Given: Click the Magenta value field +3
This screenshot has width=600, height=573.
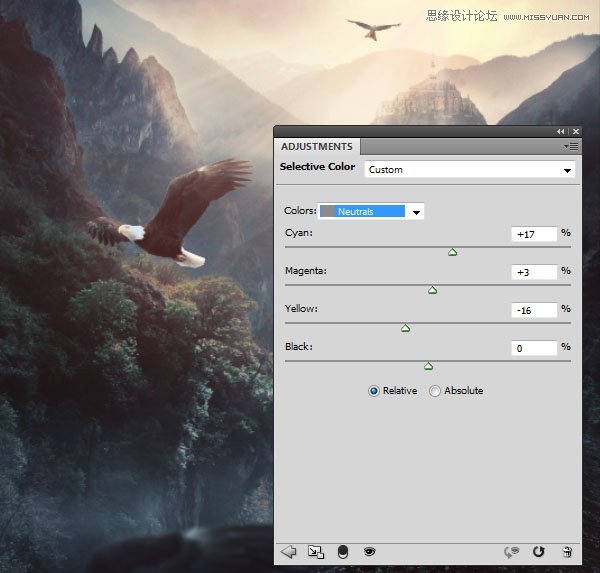Looking at the screenshot, I should pyautogui.click(x=534, y=272).
